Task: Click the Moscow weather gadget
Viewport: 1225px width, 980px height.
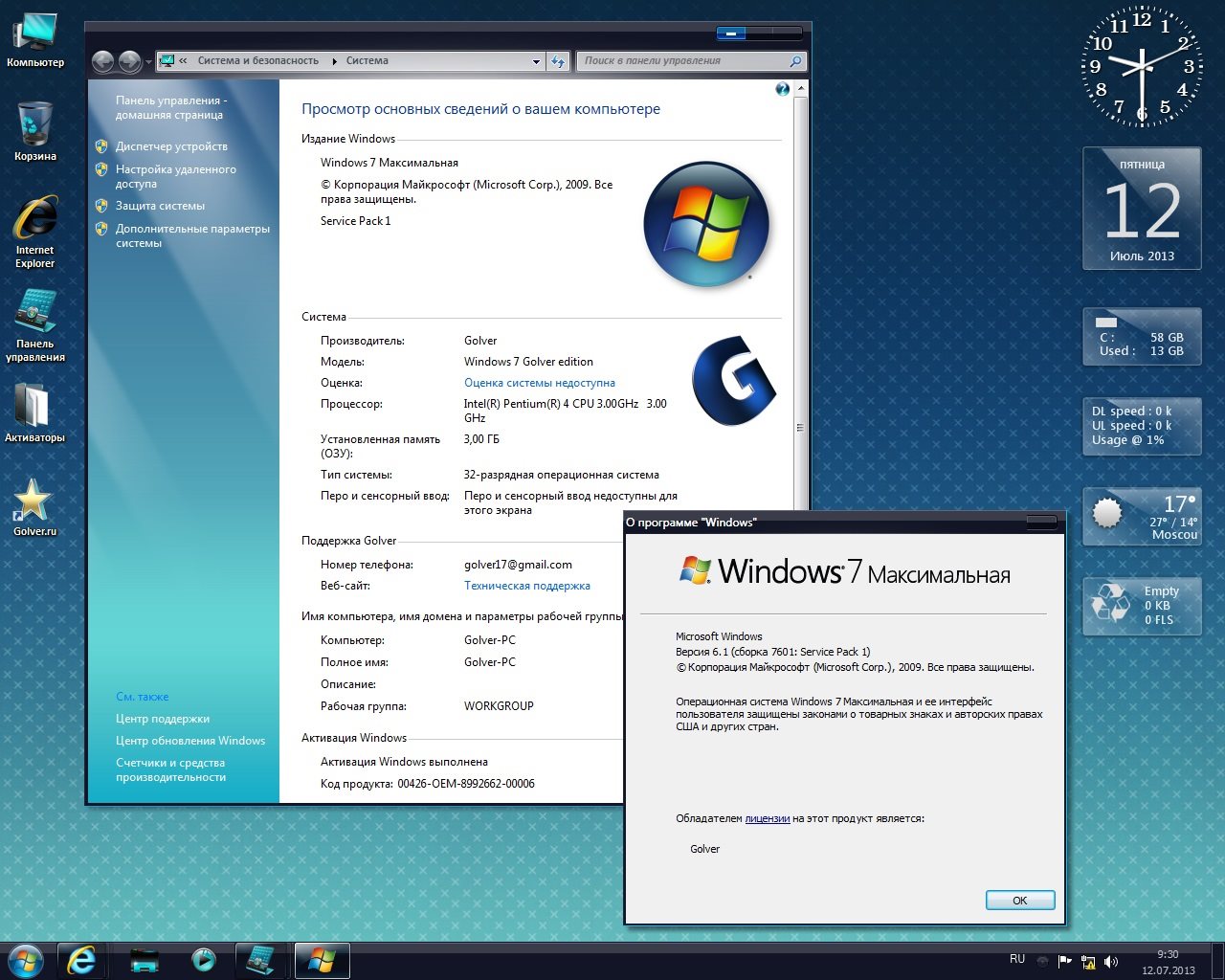Action: [1142, 517]
